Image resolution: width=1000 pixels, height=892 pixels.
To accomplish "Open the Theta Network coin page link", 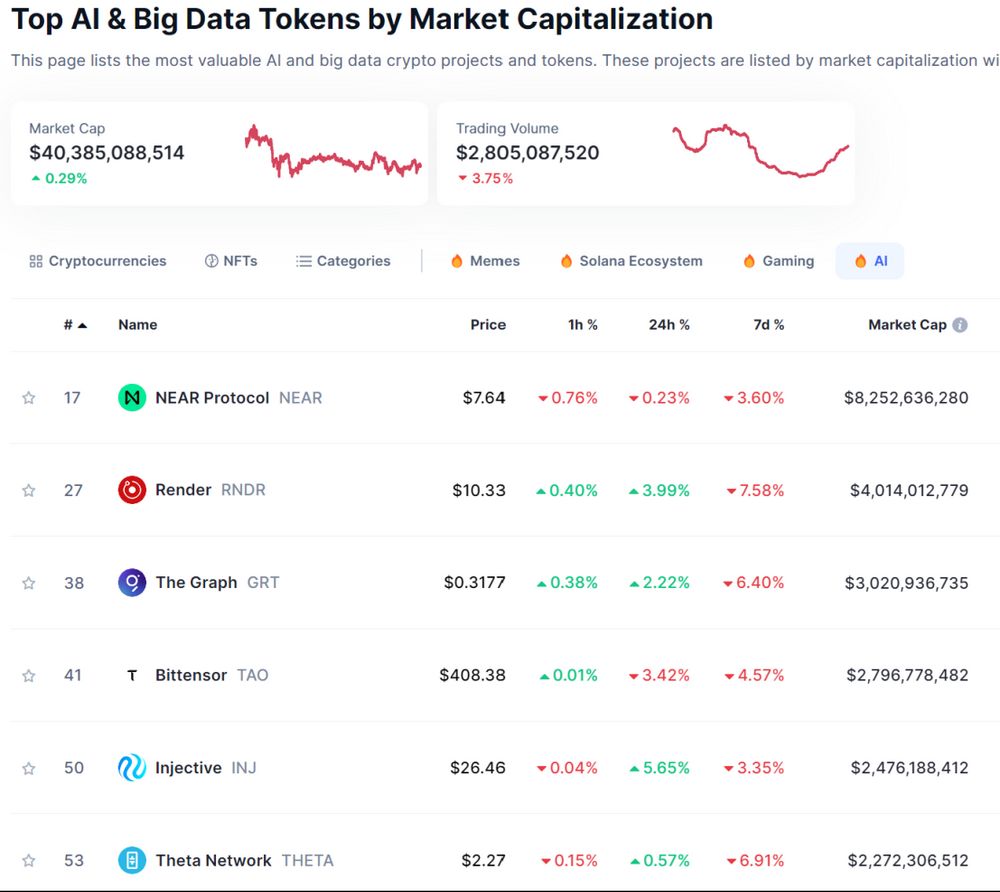I will point(213,860).
